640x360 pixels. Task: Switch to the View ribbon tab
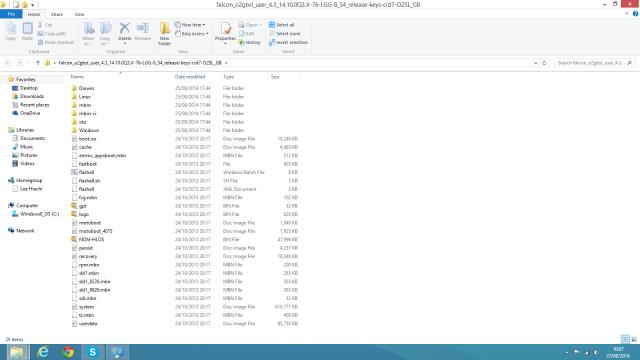click(79, 14)
